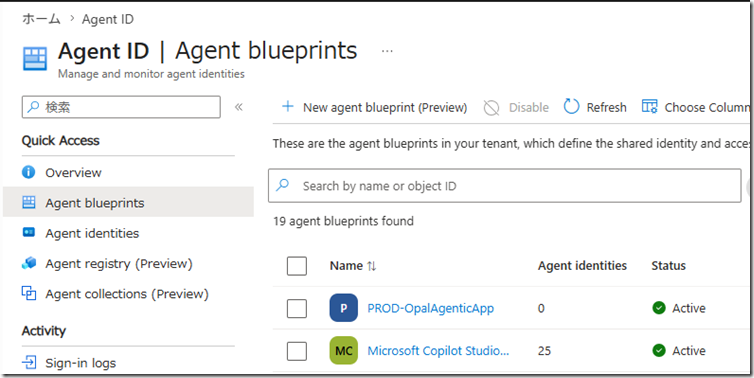754x378 pixels.
Task: Click the Agent registry cube icon
Action: click(x=29, y=263)
